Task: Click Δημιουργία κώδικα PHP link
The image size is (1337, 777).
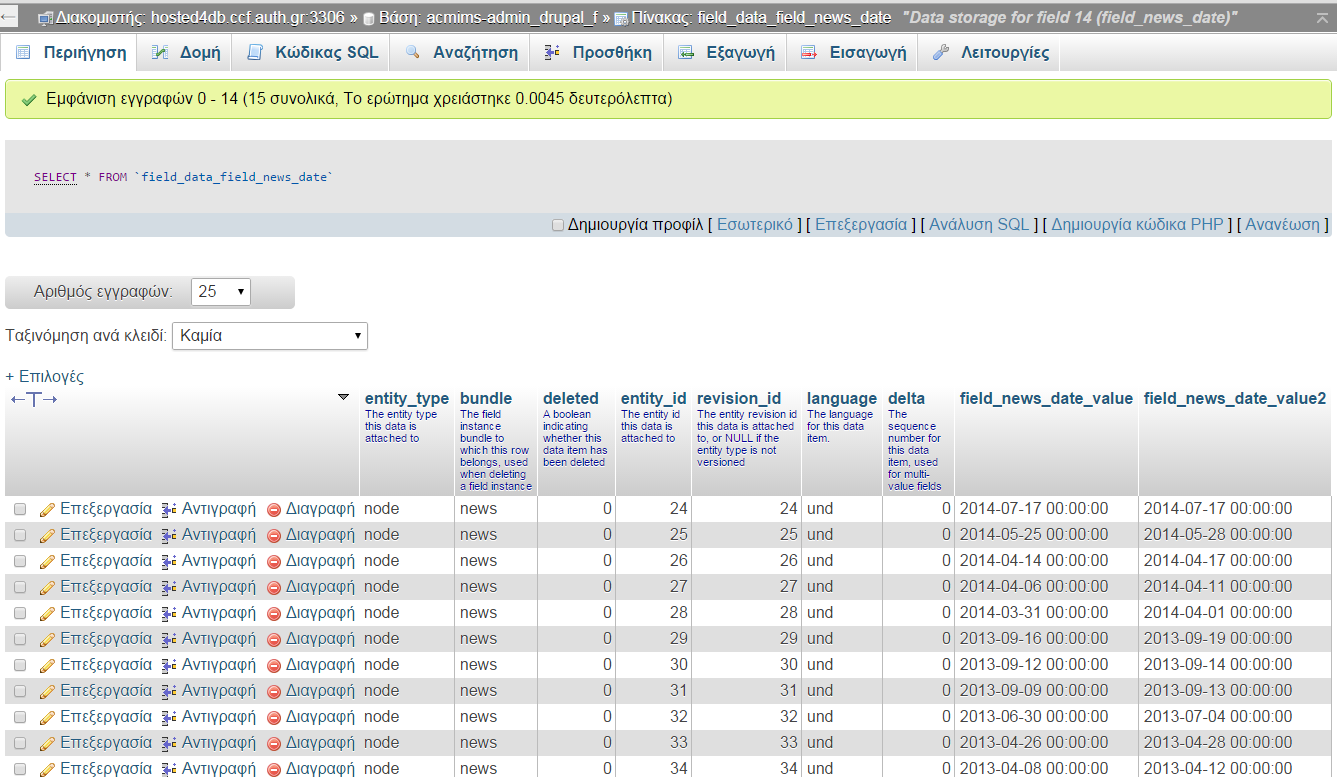Action: [1137, 225]
